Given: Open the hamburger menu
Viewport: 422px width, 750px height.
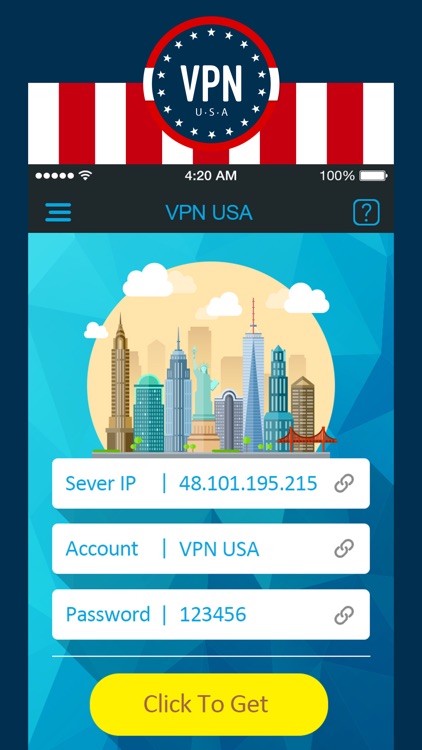Looking at the screenshot, I should point(58,212).
